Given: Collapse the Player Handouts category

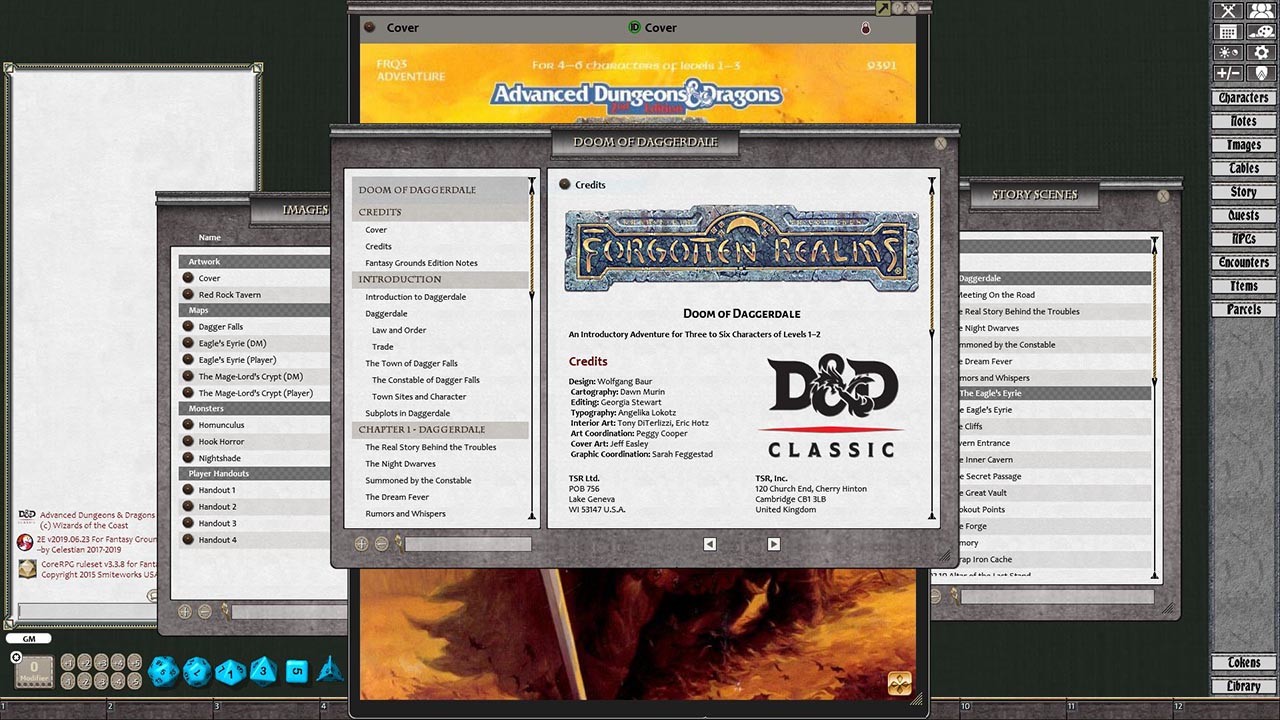Looking at the screenshot, I should pos(254,474).
